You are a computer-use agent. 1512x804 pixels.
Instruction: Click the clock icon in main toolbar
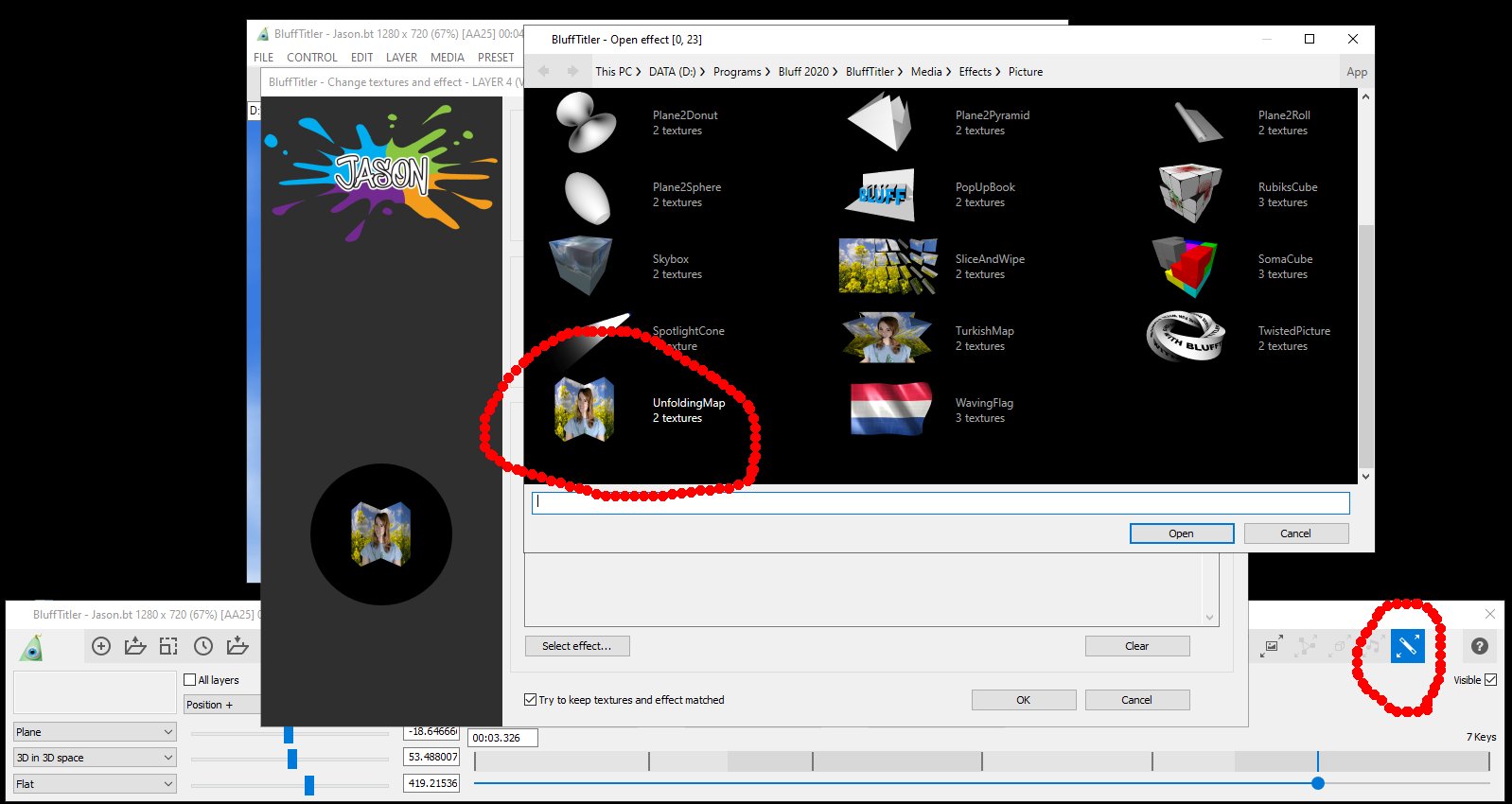click(x=203, y=646)
